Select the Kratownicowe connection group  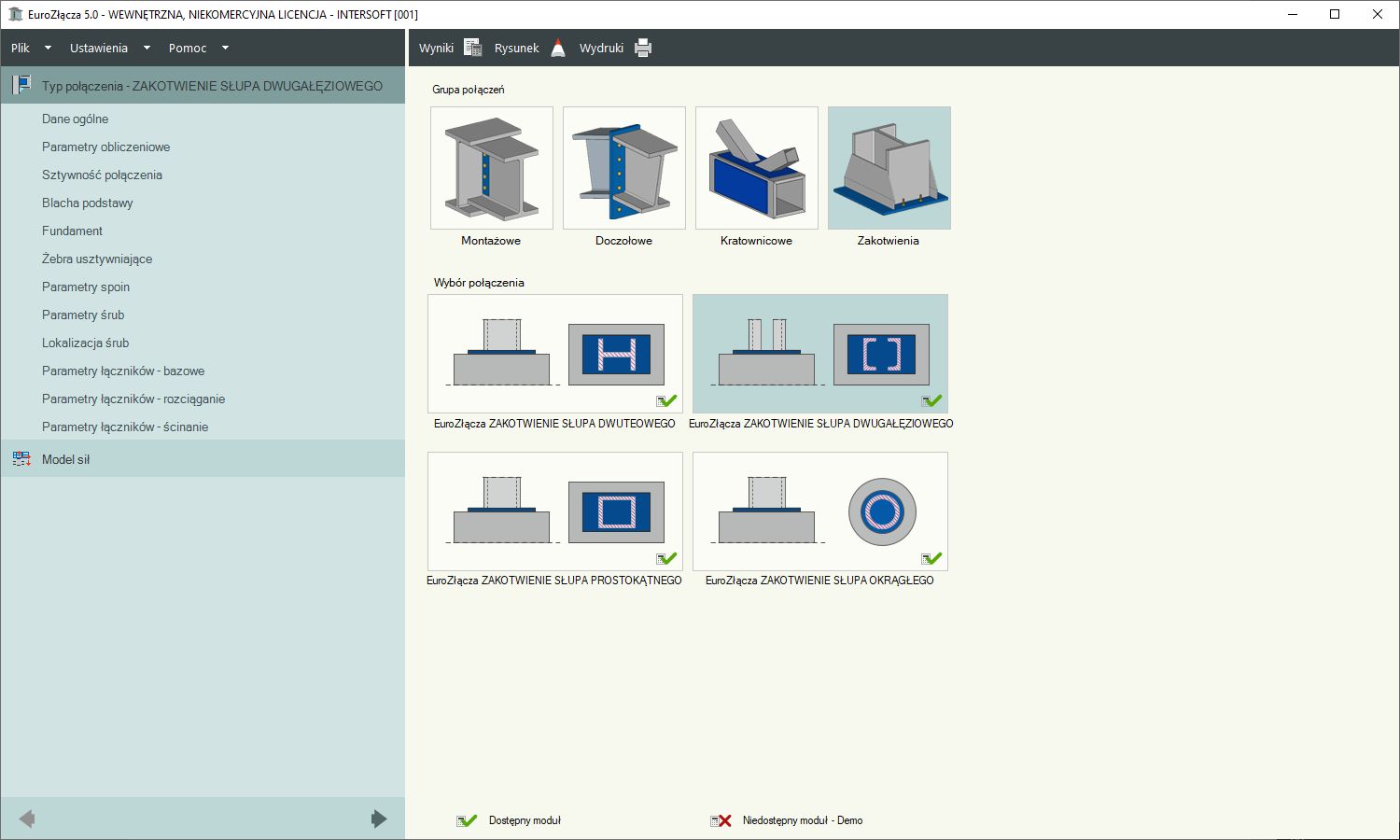tap(757, 168)
